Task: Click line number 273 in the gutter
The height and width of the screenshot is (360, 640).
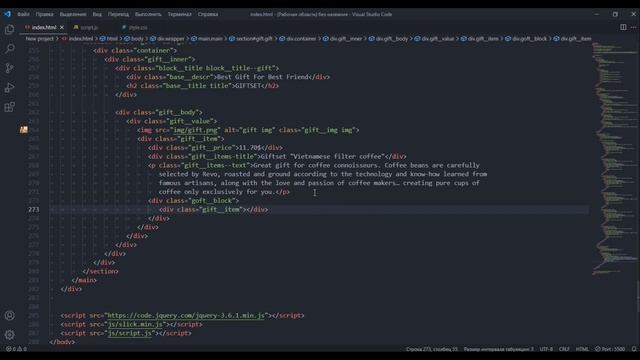Action: pos(34,209)
